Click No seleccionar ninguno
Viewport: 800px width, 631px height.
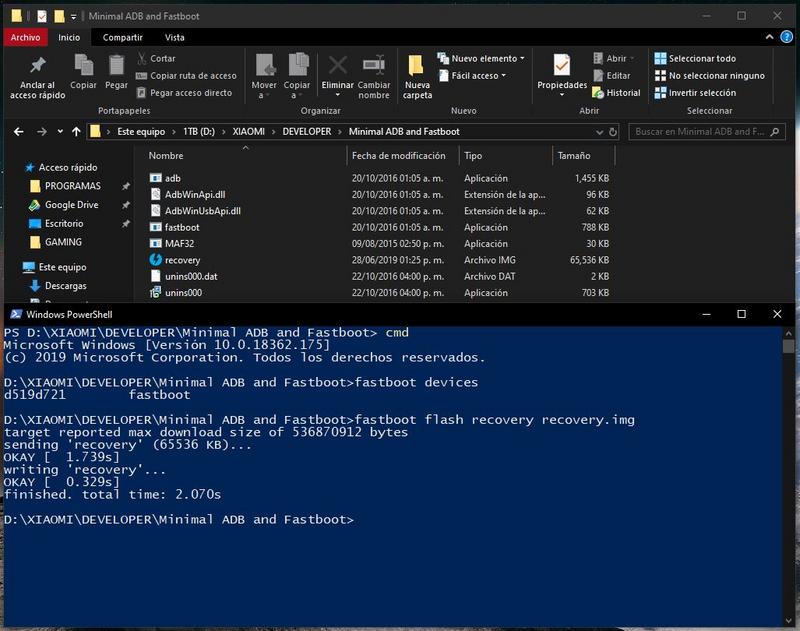pos(710,75)
